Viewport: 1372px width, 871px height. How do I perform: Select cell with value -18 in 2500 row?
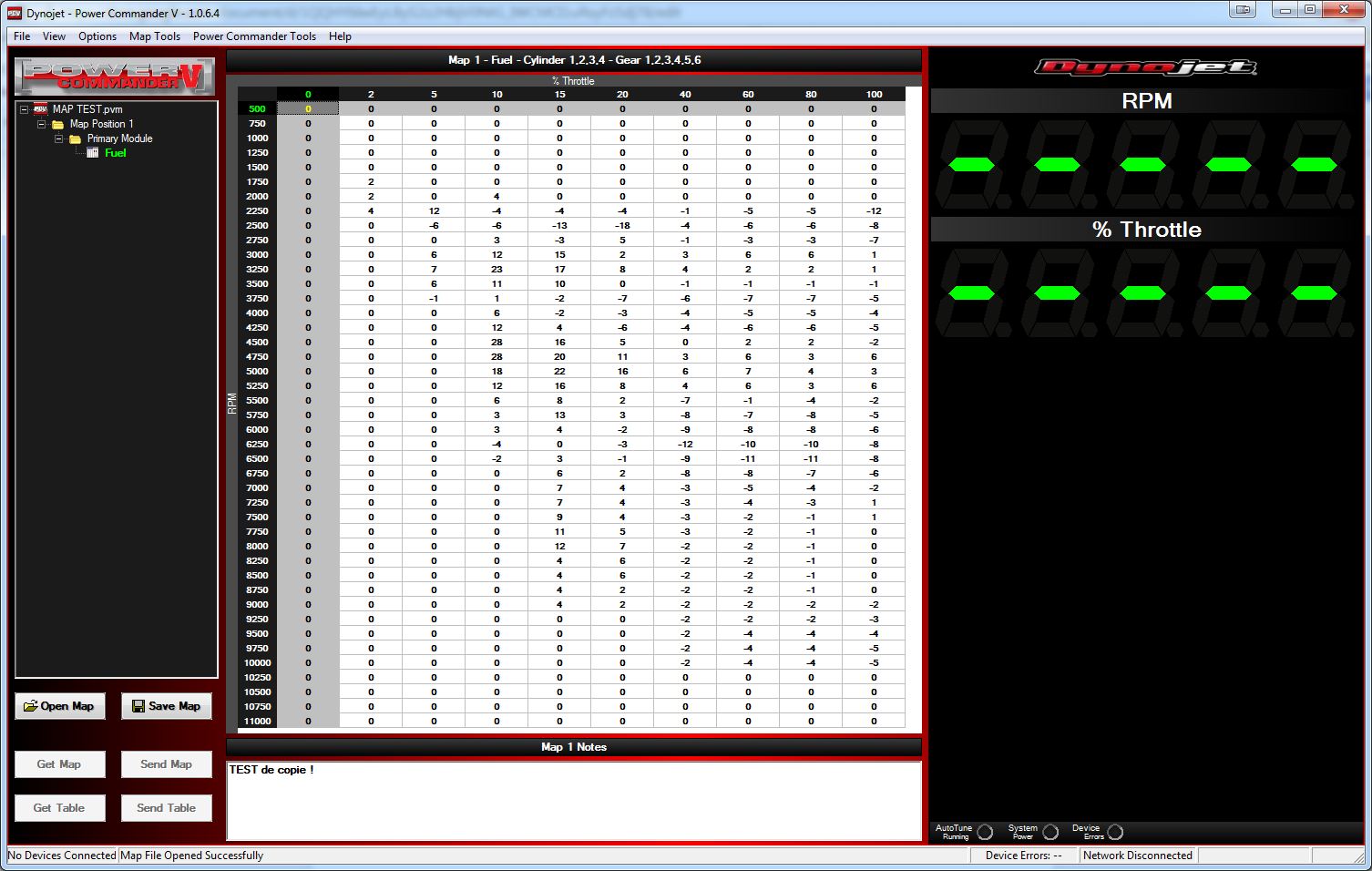(x=622, y=226)
